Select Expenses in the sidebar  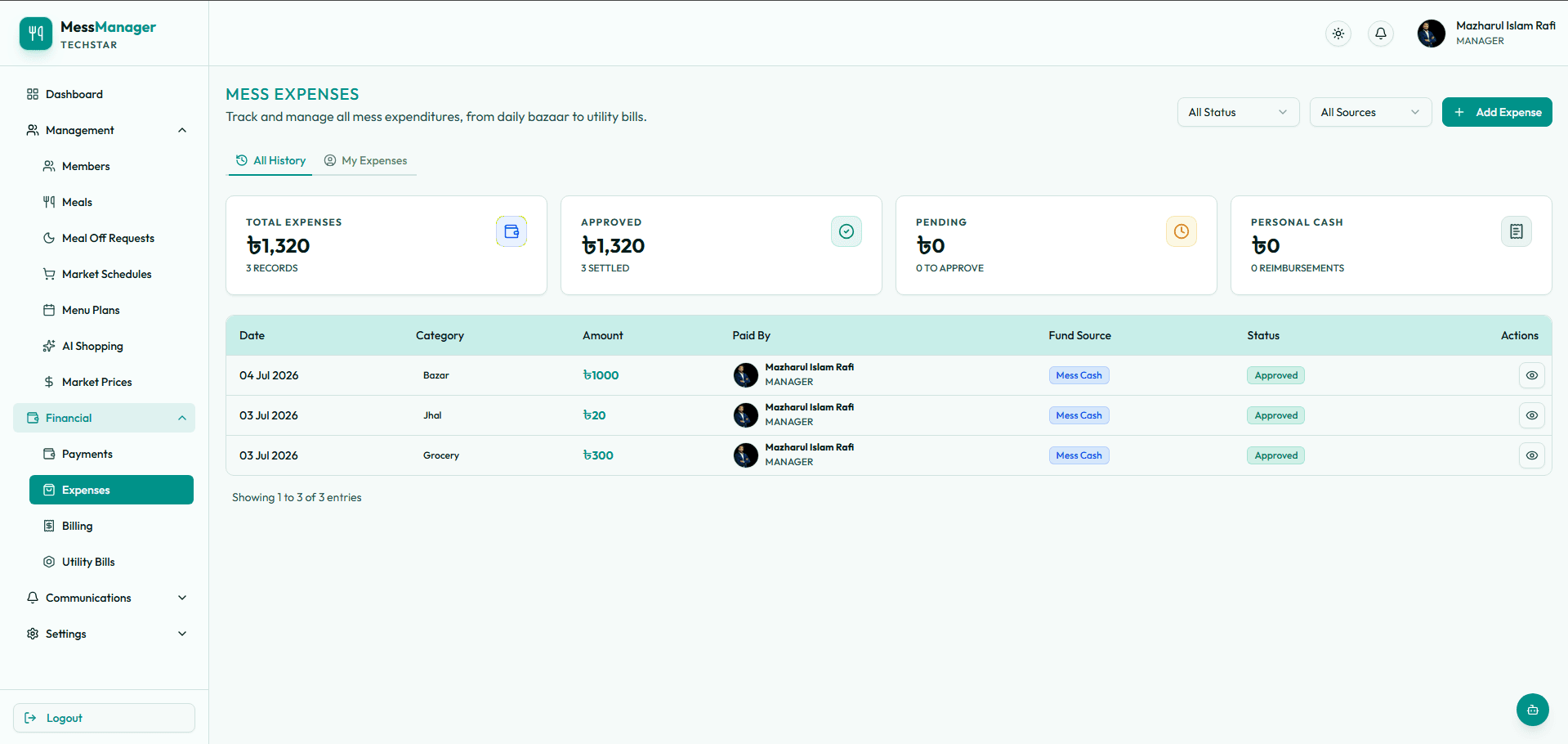pos(111,490)
